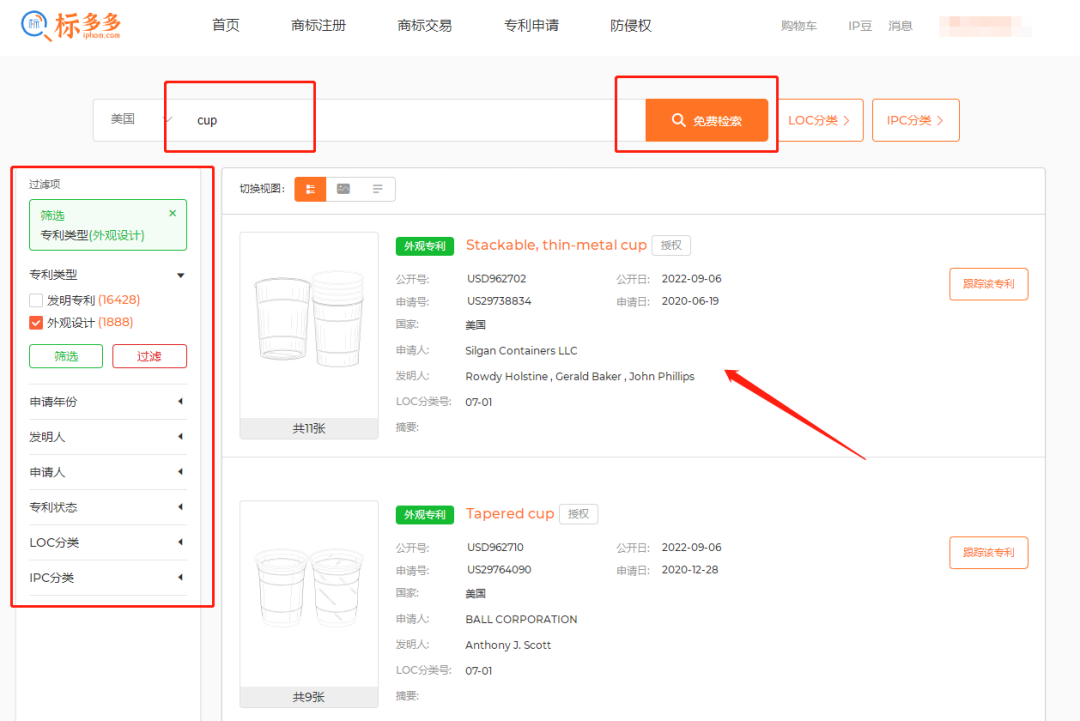Switch to image grid view icon

[343, 189]
